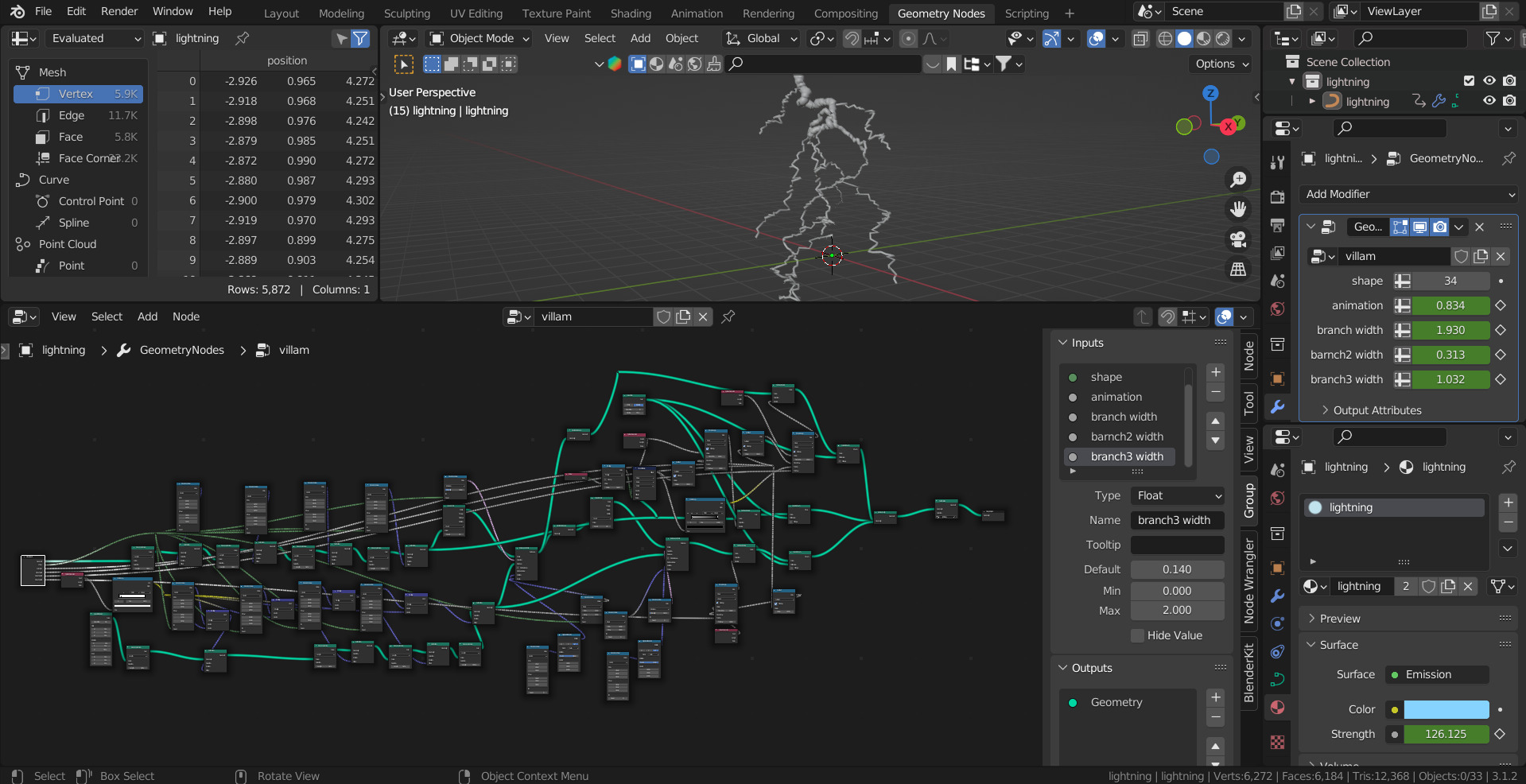
Task: Open the viewport Options dropdown
Action: (1222, 64)
